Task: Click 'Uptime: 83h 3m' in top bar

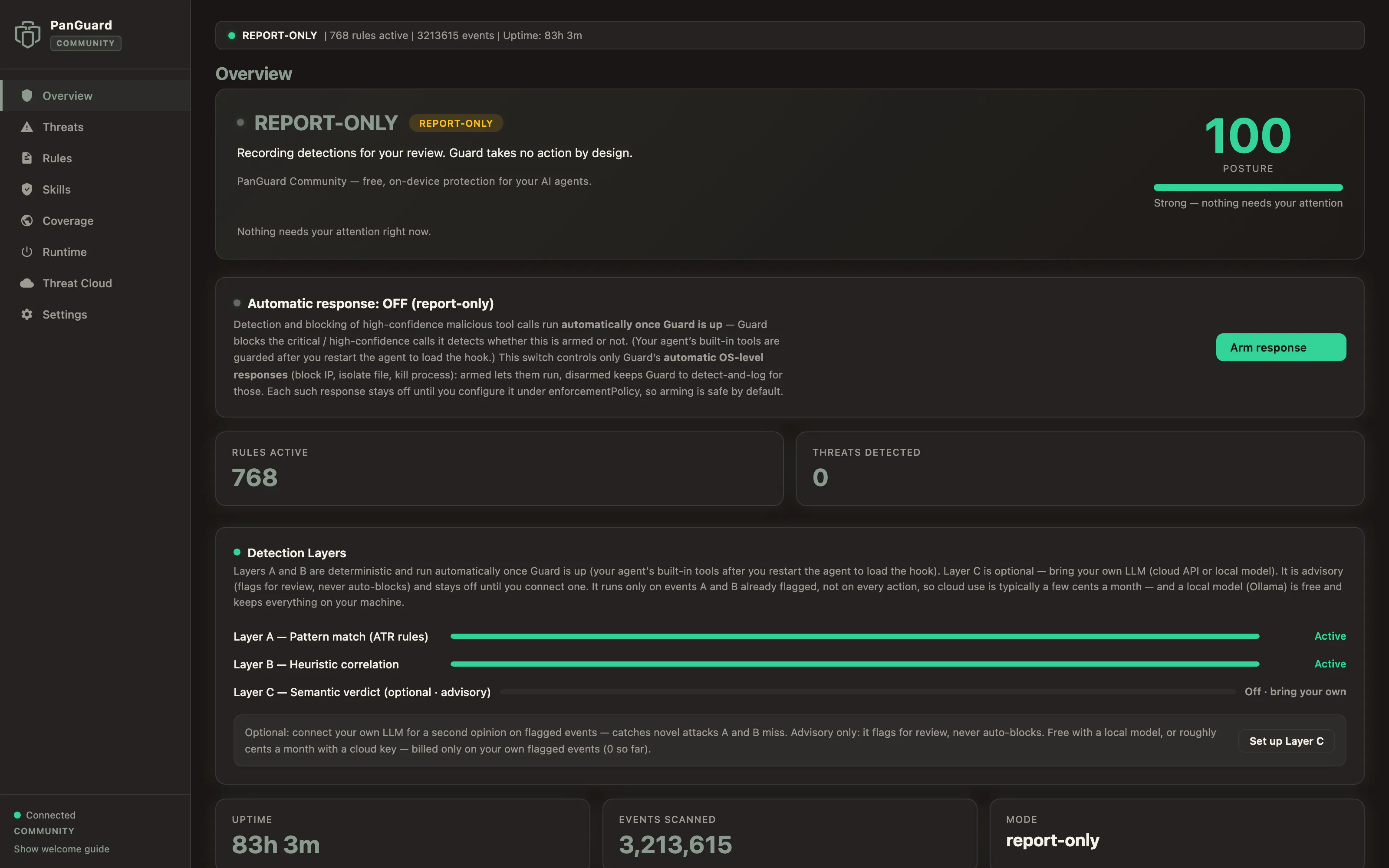Action: click(543, 36)
